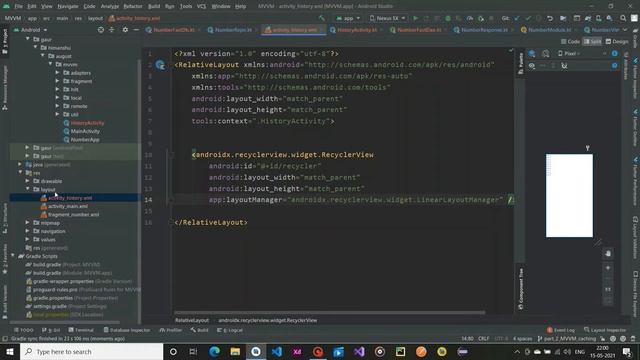The image size is (640, 360).
Task: Click the pan hand icon in preview
Action: click(608, 253)
